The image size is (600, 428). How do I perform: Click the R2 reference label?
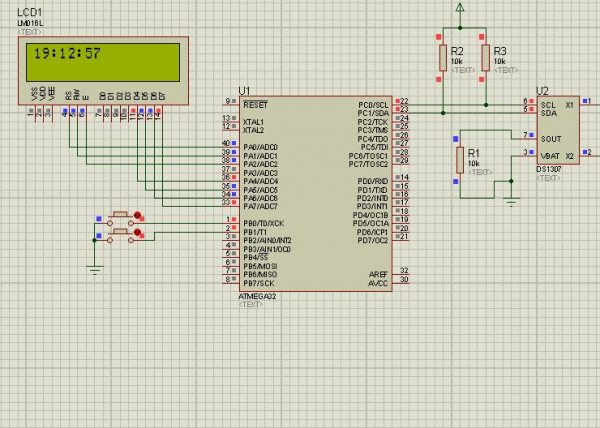click(457, 51)
